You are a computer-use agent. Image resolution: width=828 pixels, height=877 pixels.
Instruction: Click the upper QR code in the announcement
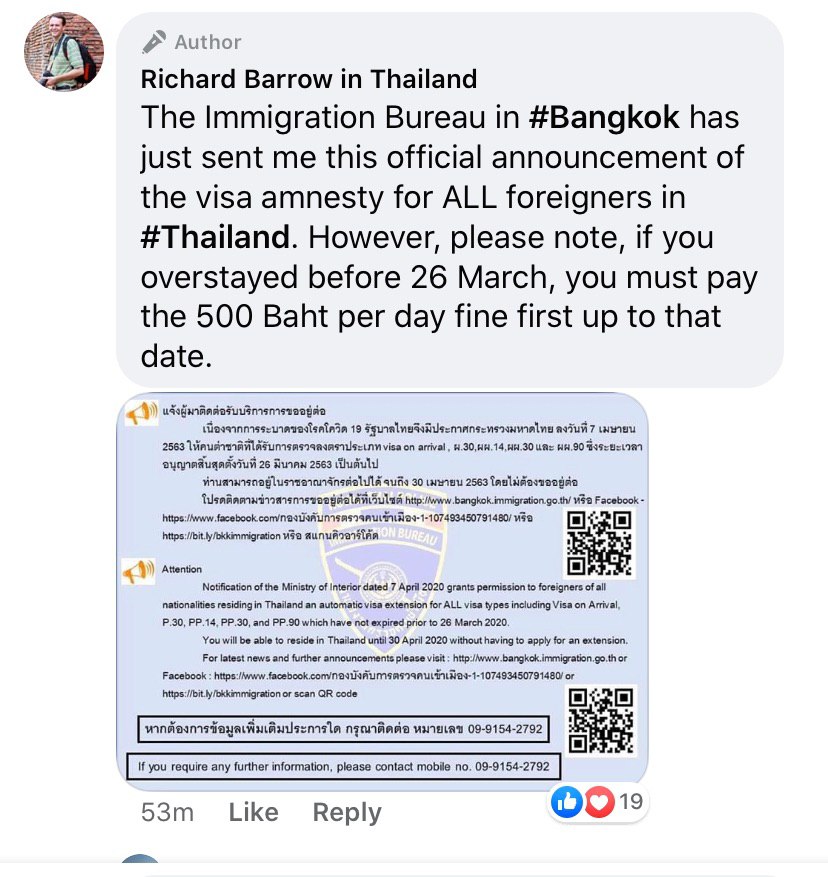click(x=599, y=543)
